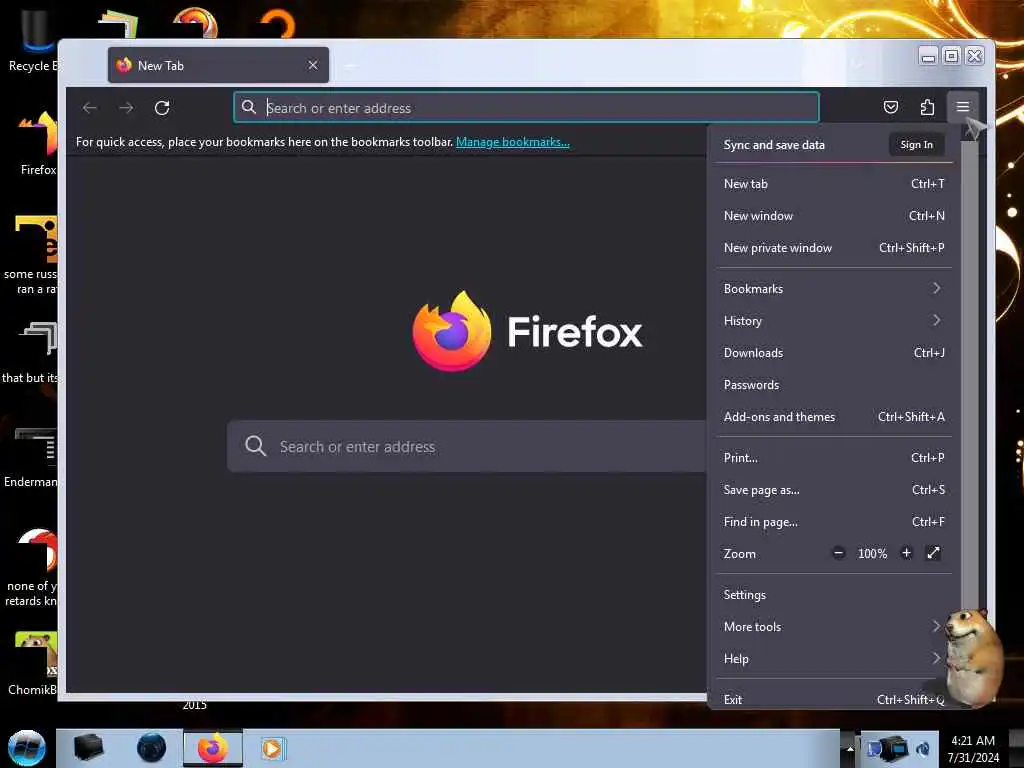Open the taskbar clock showing 4:21 AM
This screenshot has height=768, width=1024.
click(x=973, y=749)
